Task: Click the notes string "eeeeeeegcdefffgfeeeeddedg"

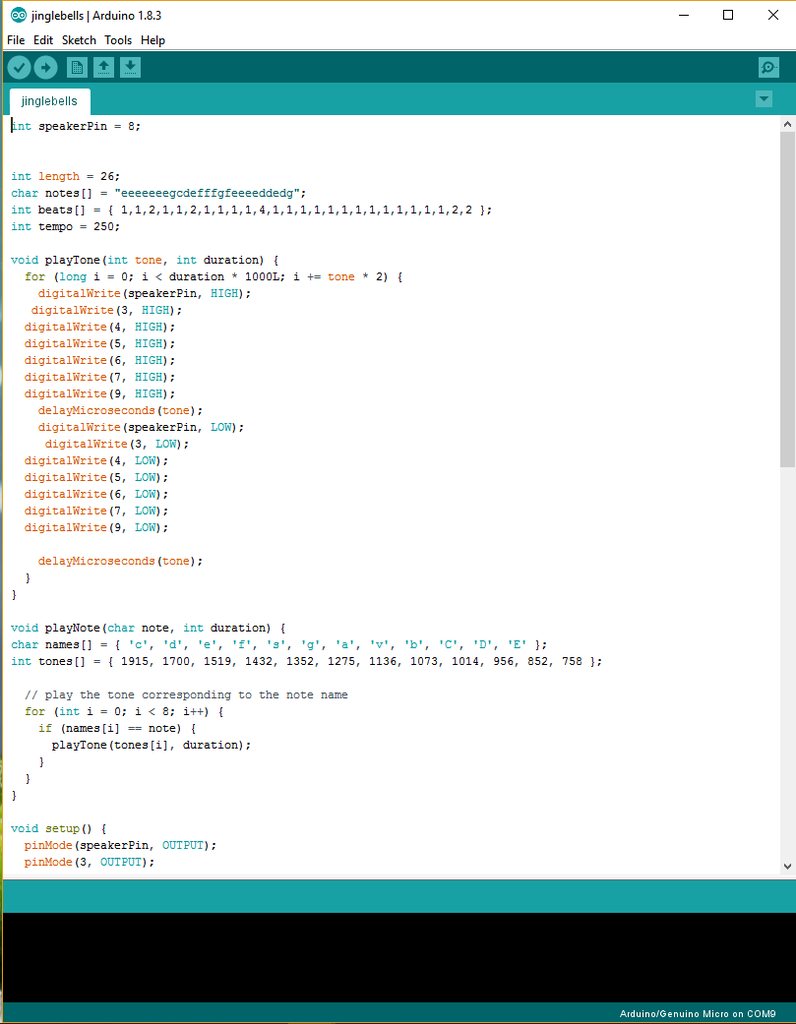Action: (207, 193)
